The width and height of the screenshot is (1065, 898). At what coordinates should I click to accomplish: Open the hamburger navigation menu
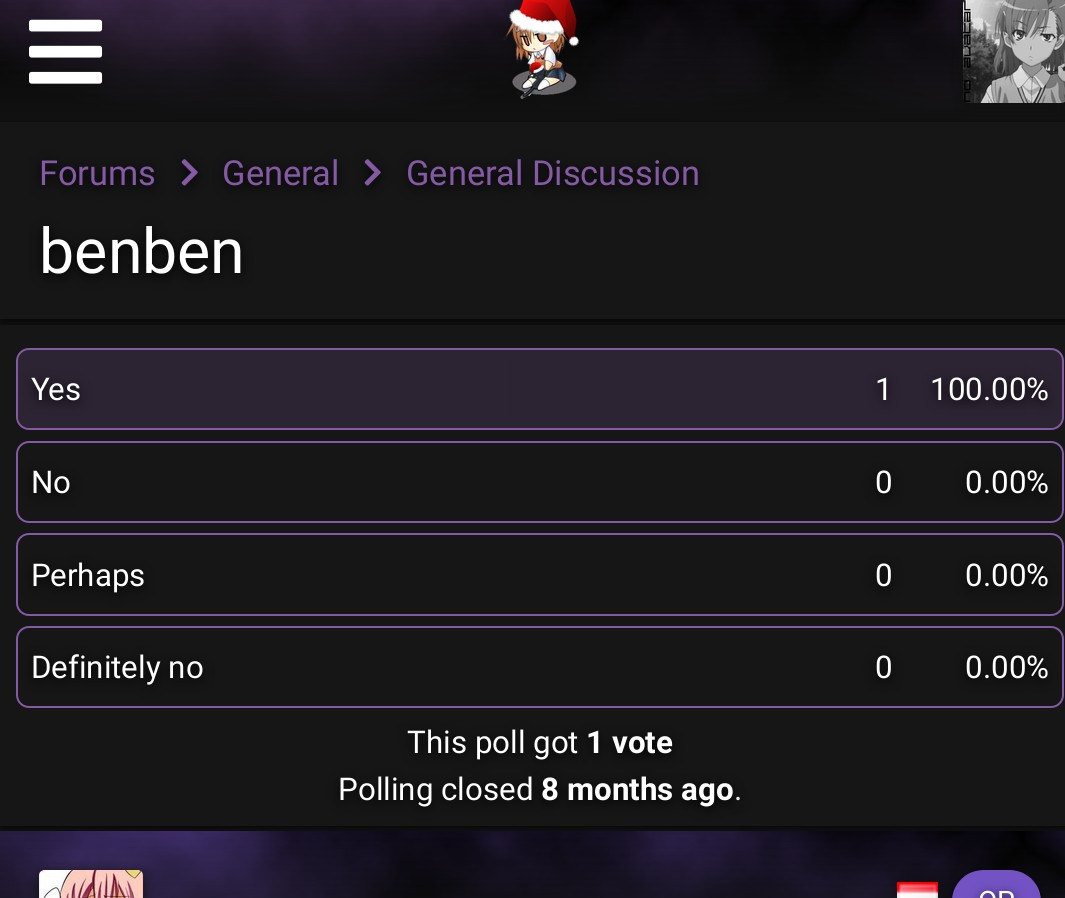[65, 52]
